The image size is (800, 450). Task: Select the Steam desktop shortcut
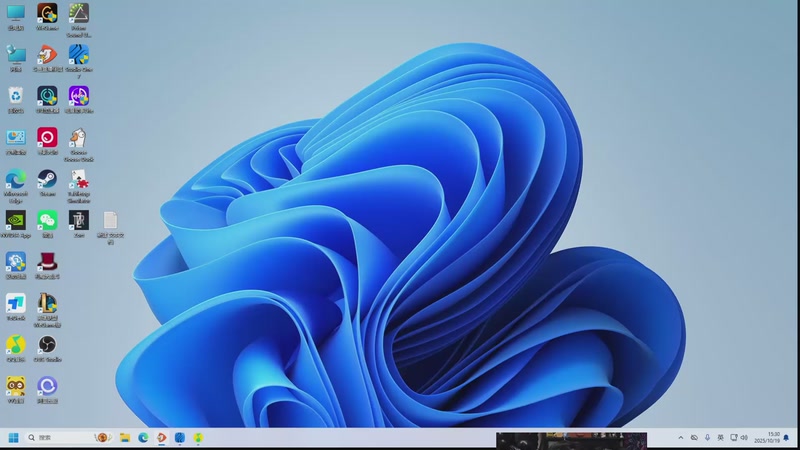[47, 180]
